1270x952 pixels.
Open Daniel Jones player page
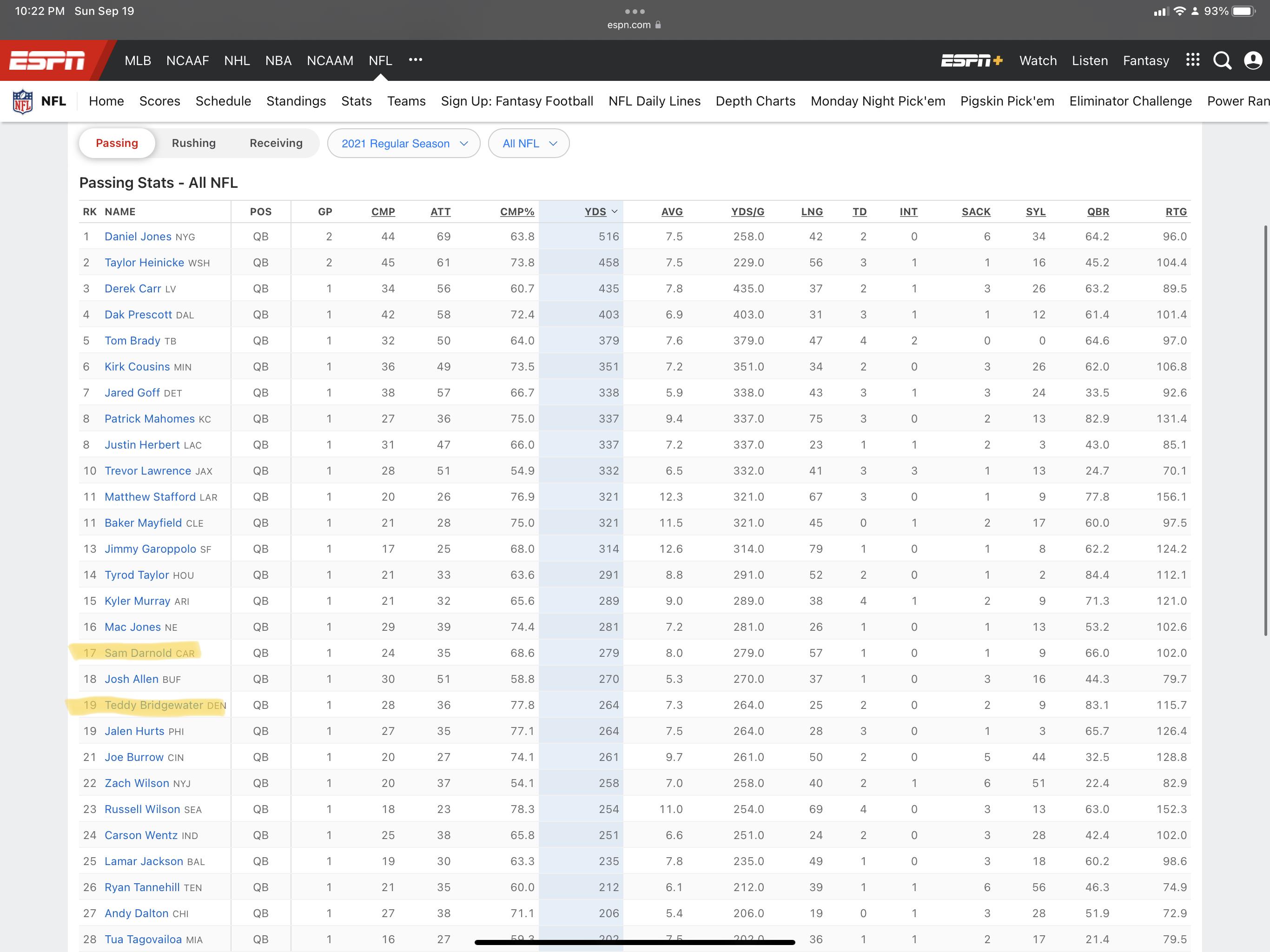click(138, 237)
